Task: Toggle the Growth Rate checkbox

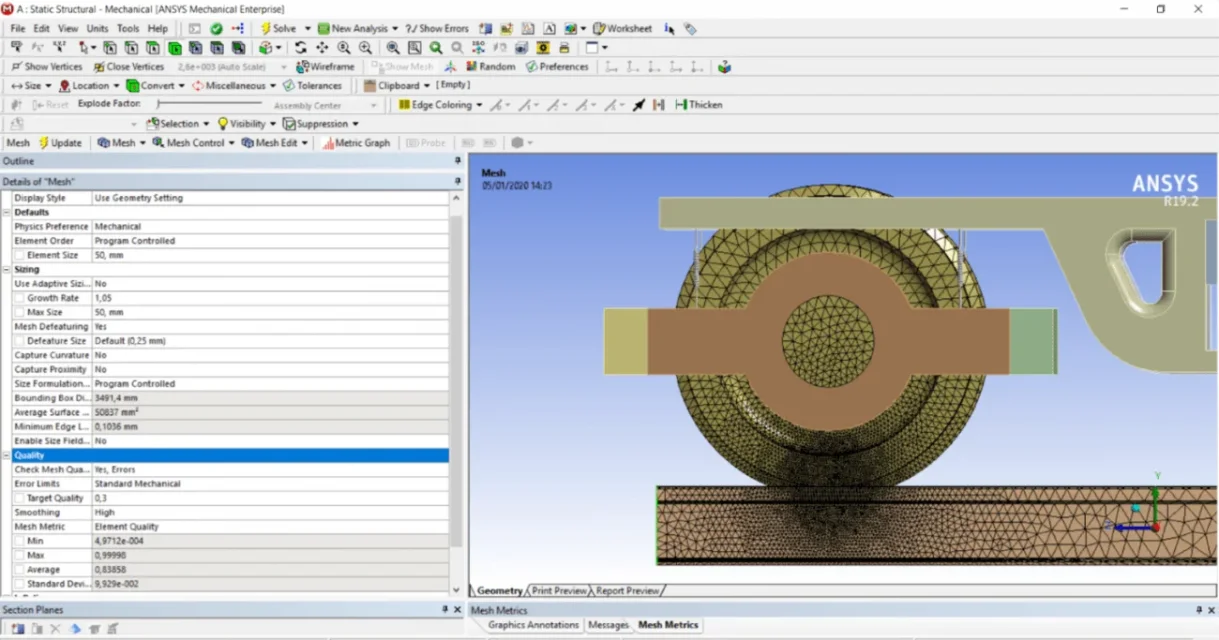Action: [x=20, y=298]
